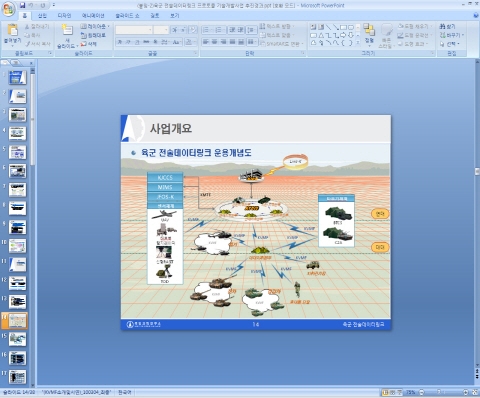Open the 삽입 (Insert) ribbon tab
Screen dimensions: 480x398
tap(42, 15)
